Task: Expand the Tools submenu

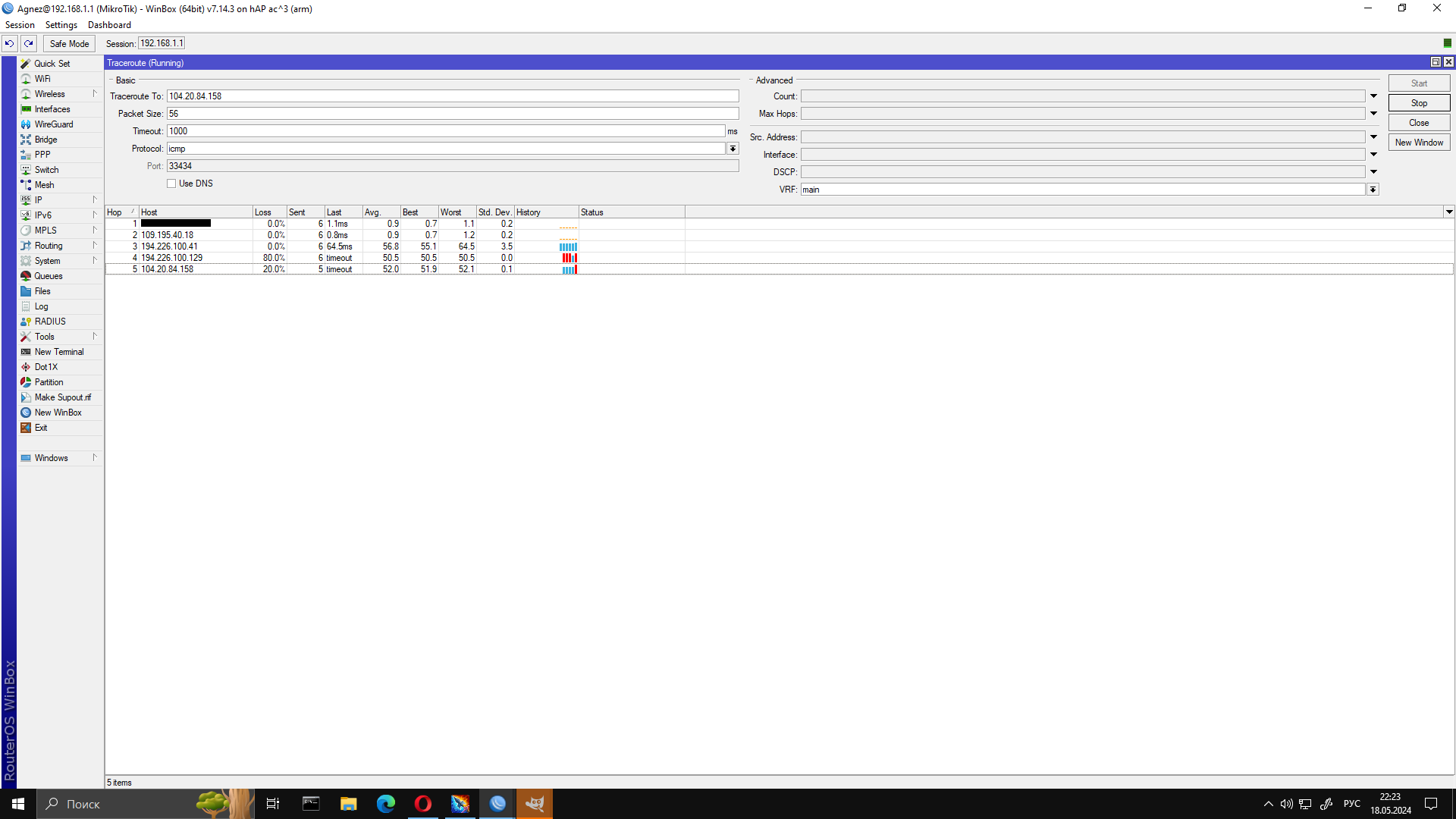Action: (x=95, y=337)
